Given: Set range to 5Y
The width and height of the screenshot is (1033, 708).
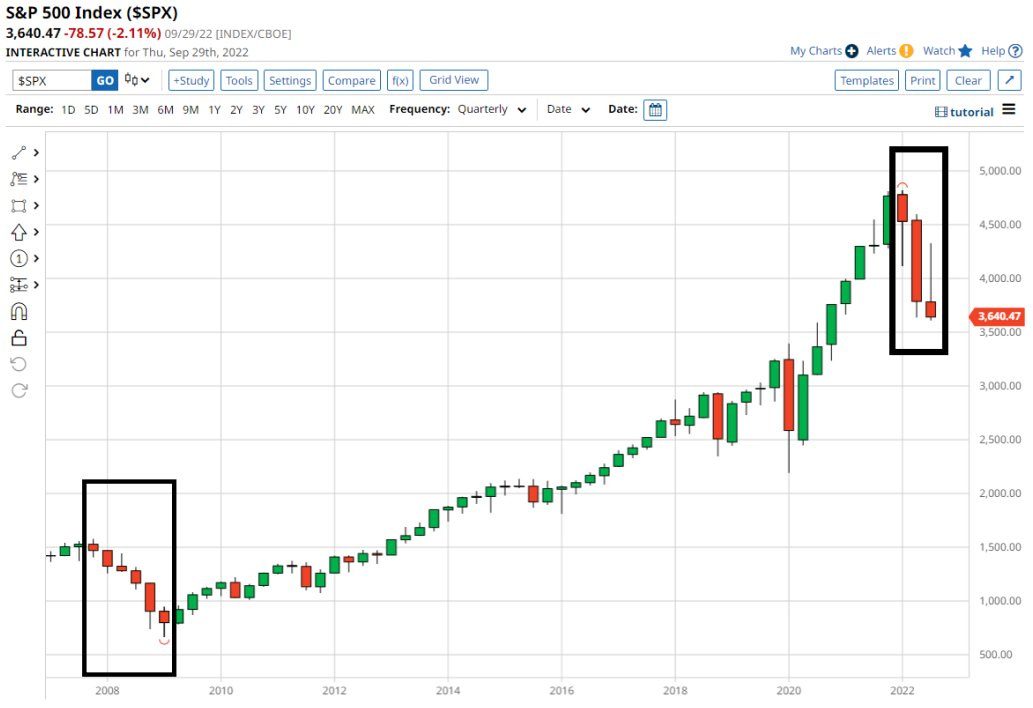Looking at the screenshot, I should coord(281,110).
